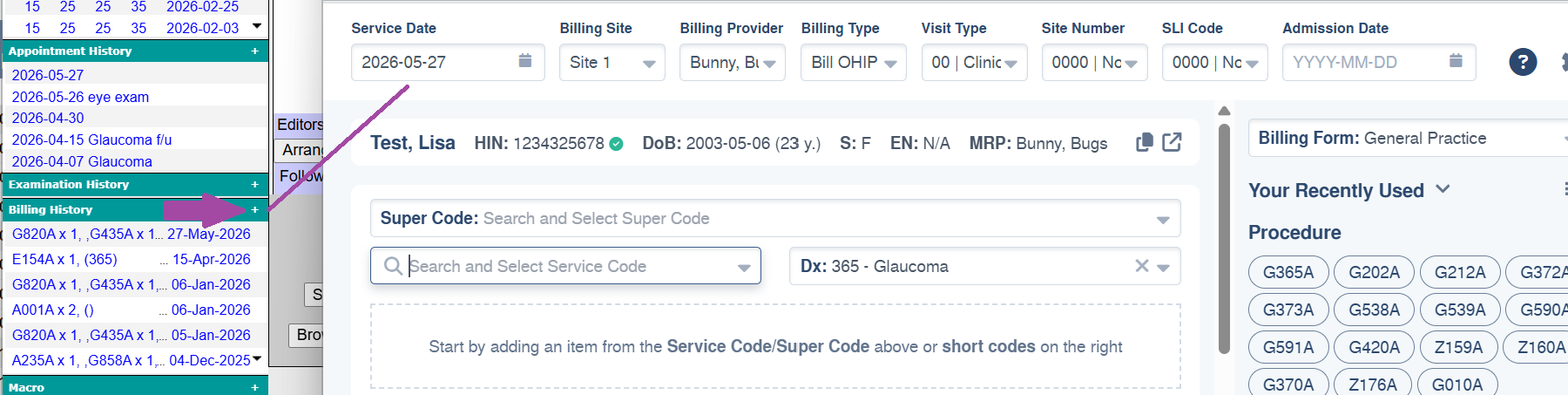Open the help question mark icon
The width and height of the screenshot is (1568, 395).
coord(1523,62)
